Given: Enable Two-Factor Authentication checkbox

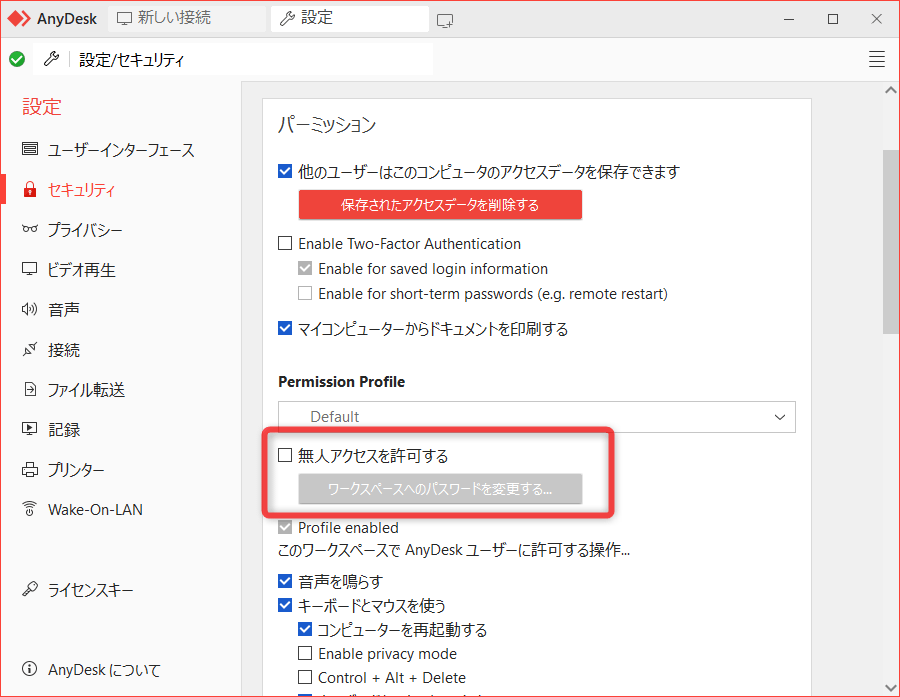Looking at the screenshot, I should (x=285, y=243).
